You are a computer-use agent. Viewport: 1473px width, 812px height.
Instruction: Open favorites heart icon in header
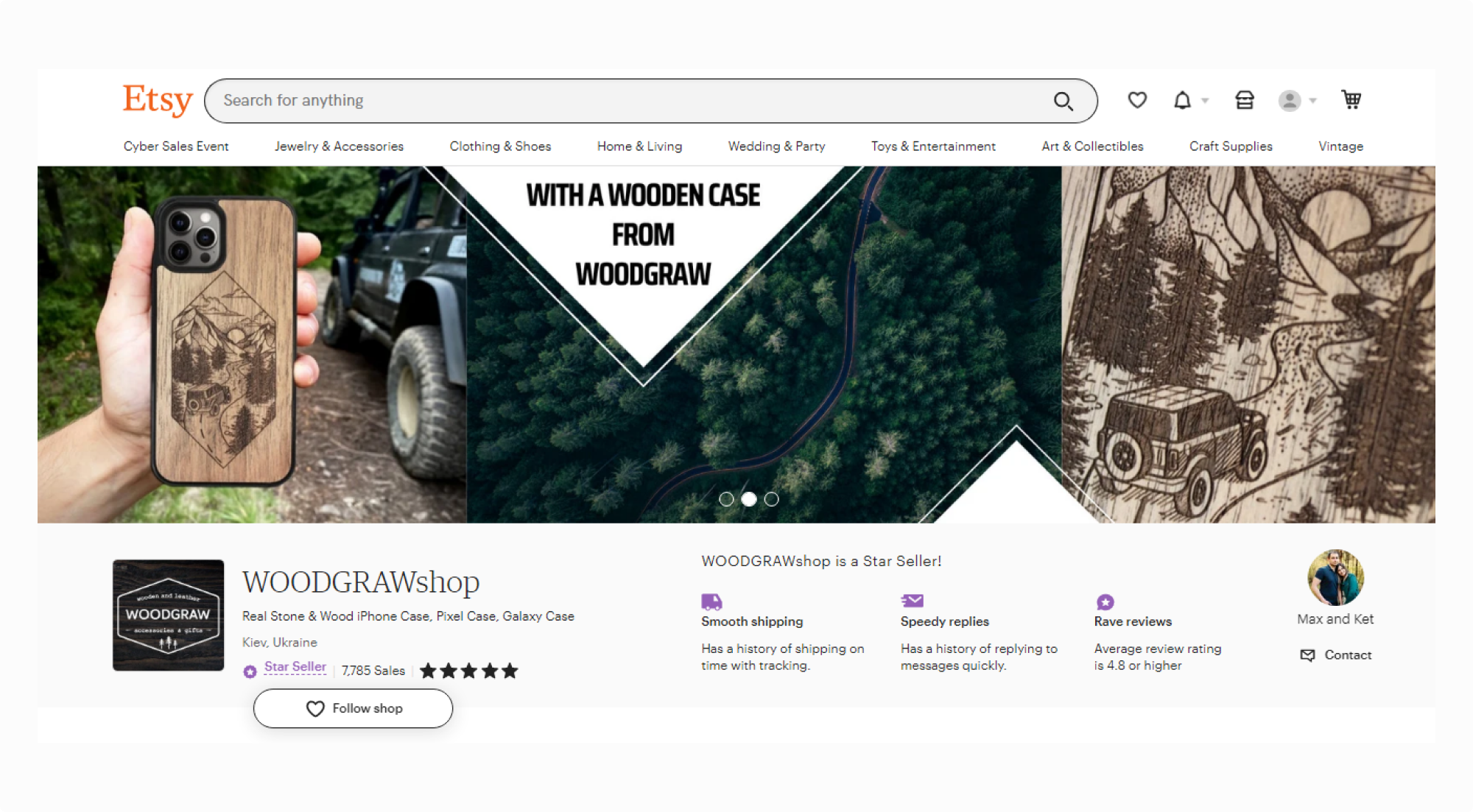coord(1137,99)
